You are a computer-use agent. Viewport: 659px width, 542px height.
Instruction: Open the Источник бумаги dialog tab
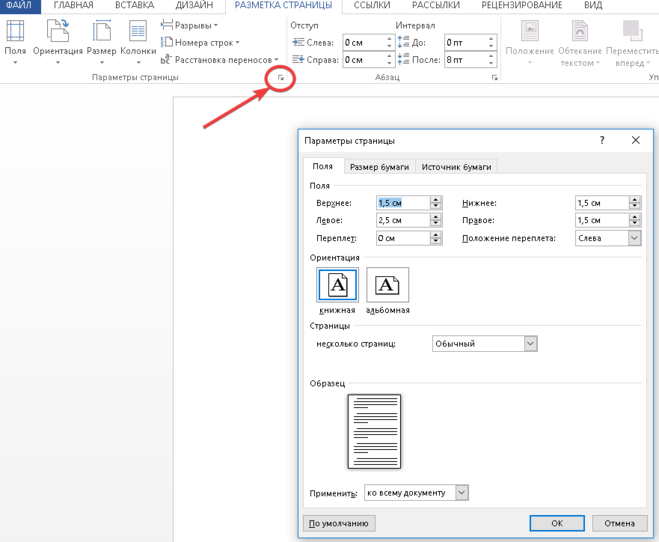tap(456, 167)
